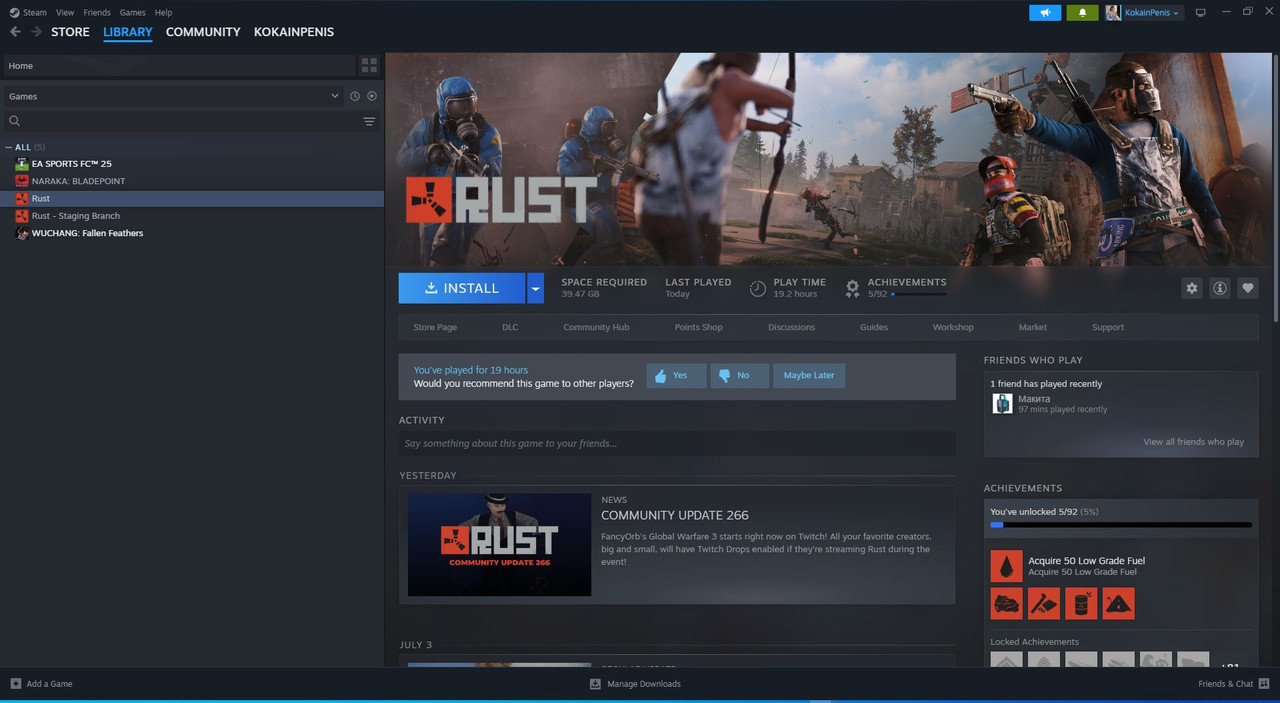
Task: Collapse the ALL games list
Action: (9, 147)
